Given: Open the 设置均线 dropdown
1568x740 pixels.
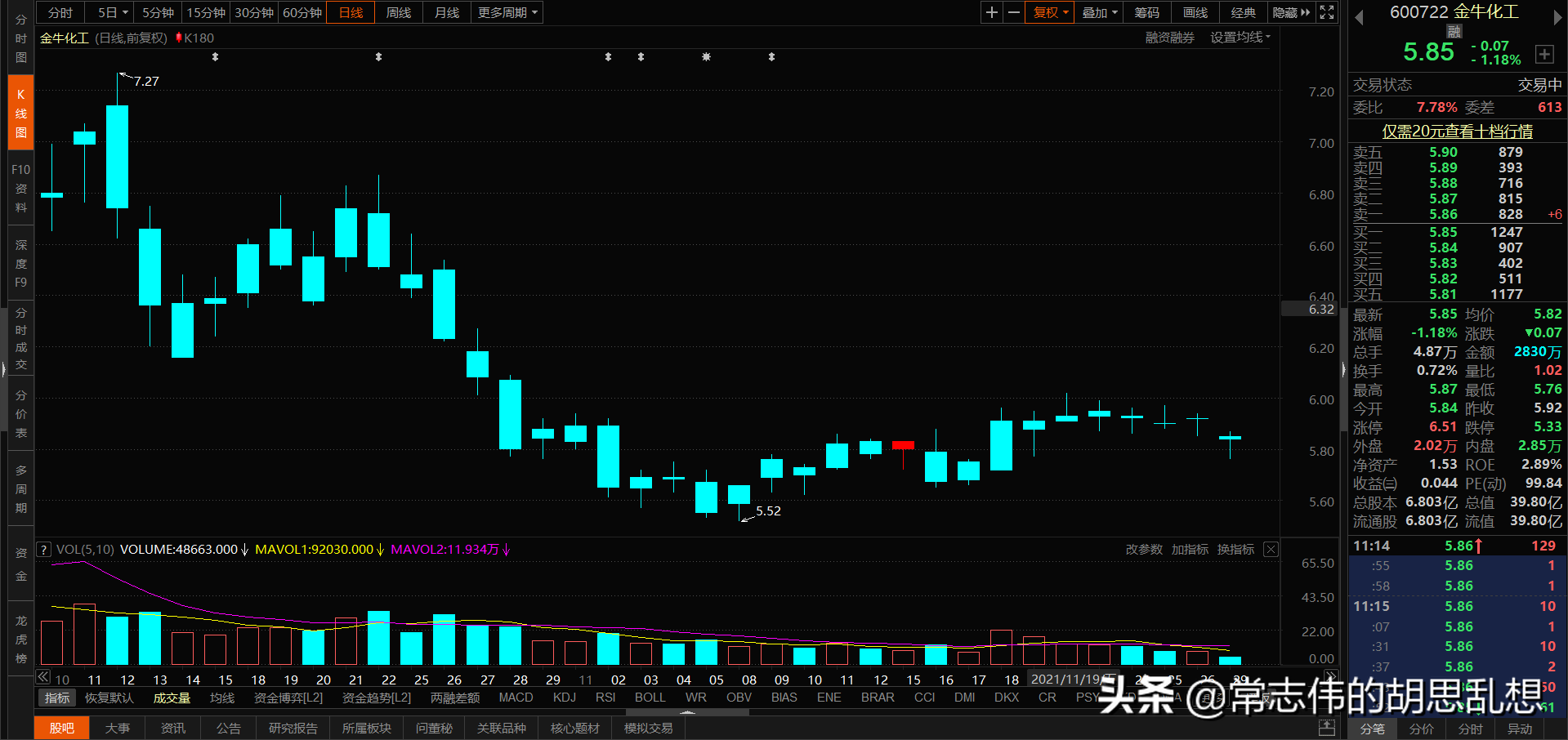Looking at the screenshot, I should 1239,37.
